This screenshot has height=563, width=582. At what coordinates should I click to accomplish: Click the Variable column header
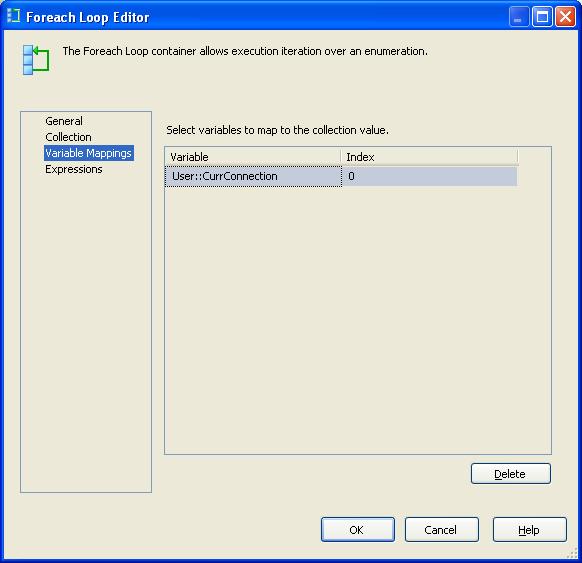tap(253, 157)
